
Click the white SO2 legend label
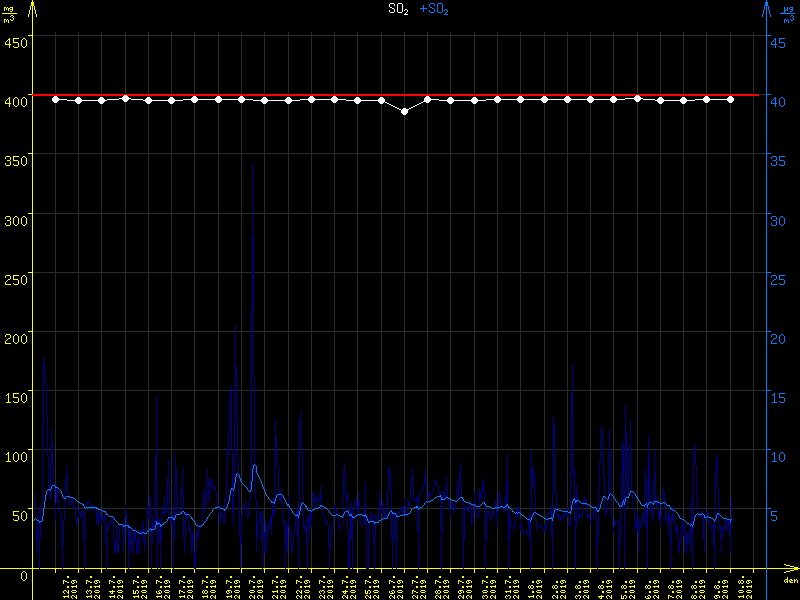pos(399,9)
